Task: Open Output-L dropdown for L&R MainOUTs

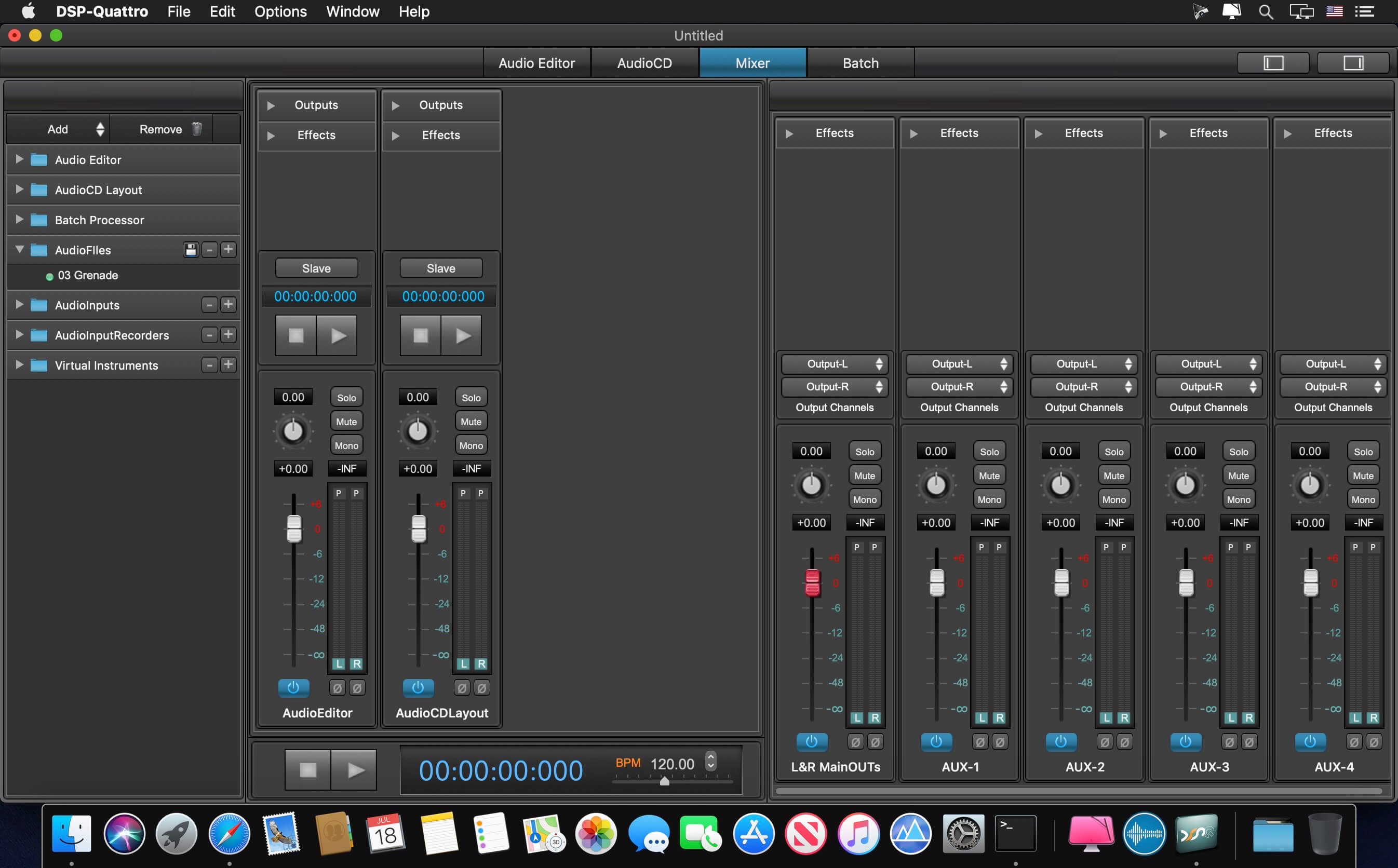Action: [x=835, y=363]
